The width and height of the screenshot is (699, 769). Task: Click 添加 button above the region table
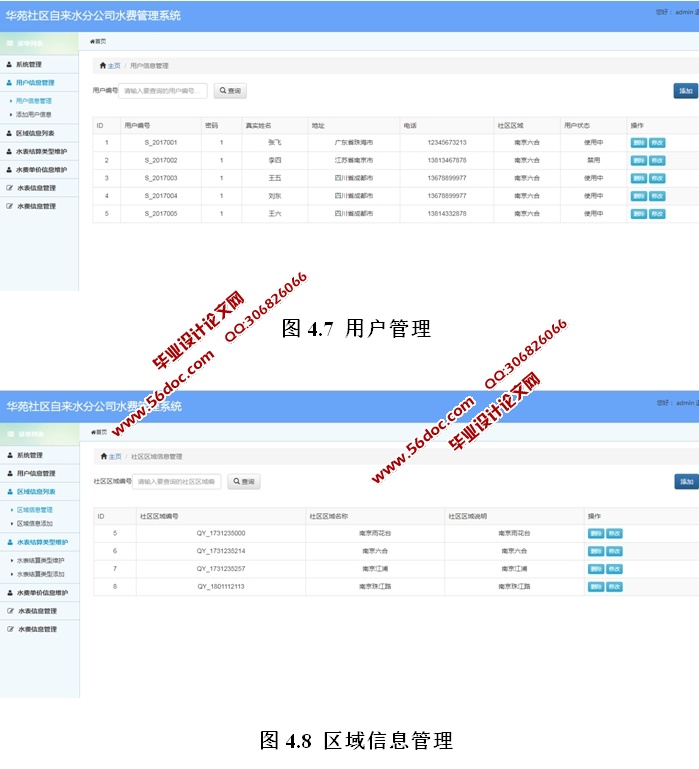686,482
